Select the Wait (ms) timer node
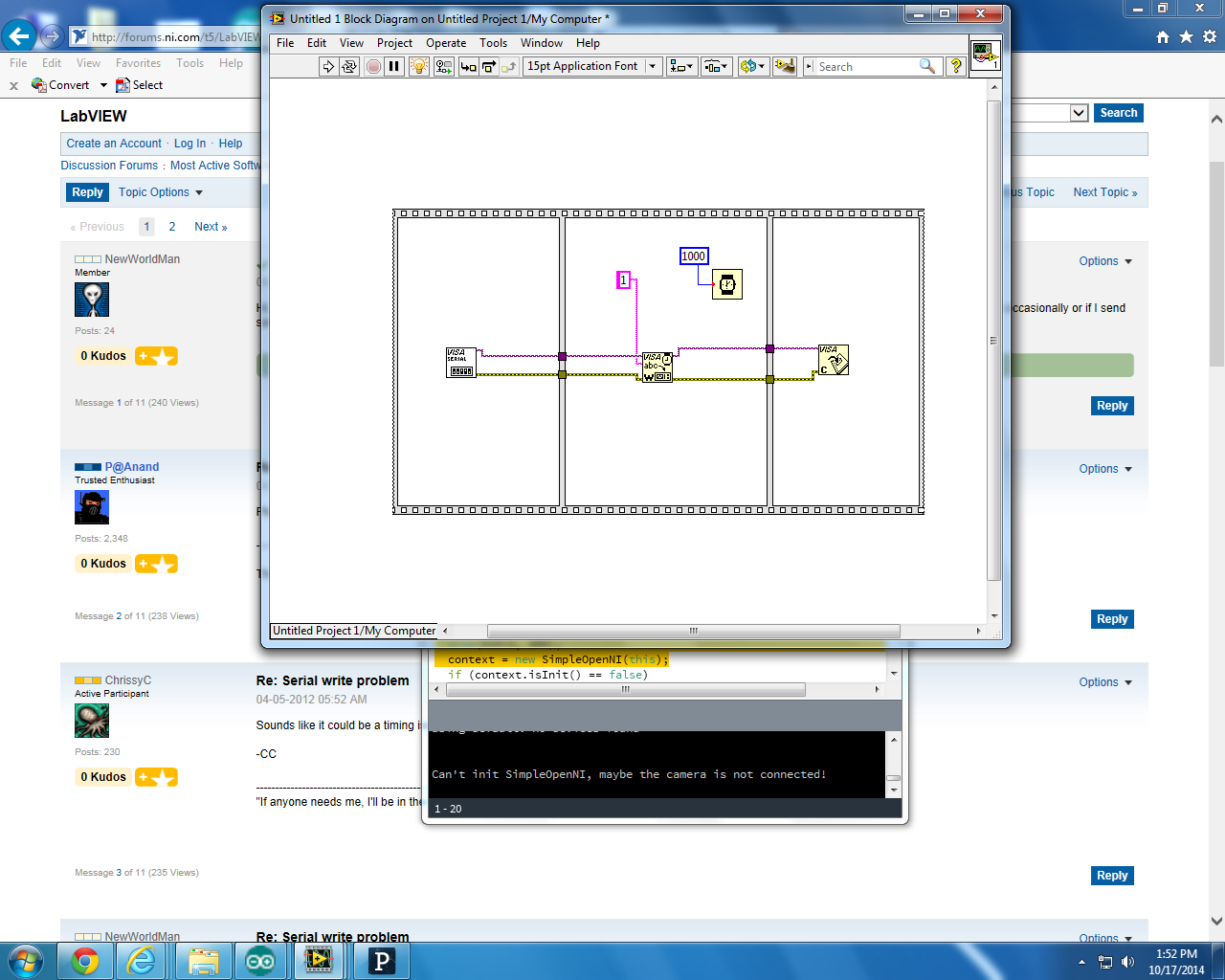This screenshot has width=1225, height=980. click(727, 284)
